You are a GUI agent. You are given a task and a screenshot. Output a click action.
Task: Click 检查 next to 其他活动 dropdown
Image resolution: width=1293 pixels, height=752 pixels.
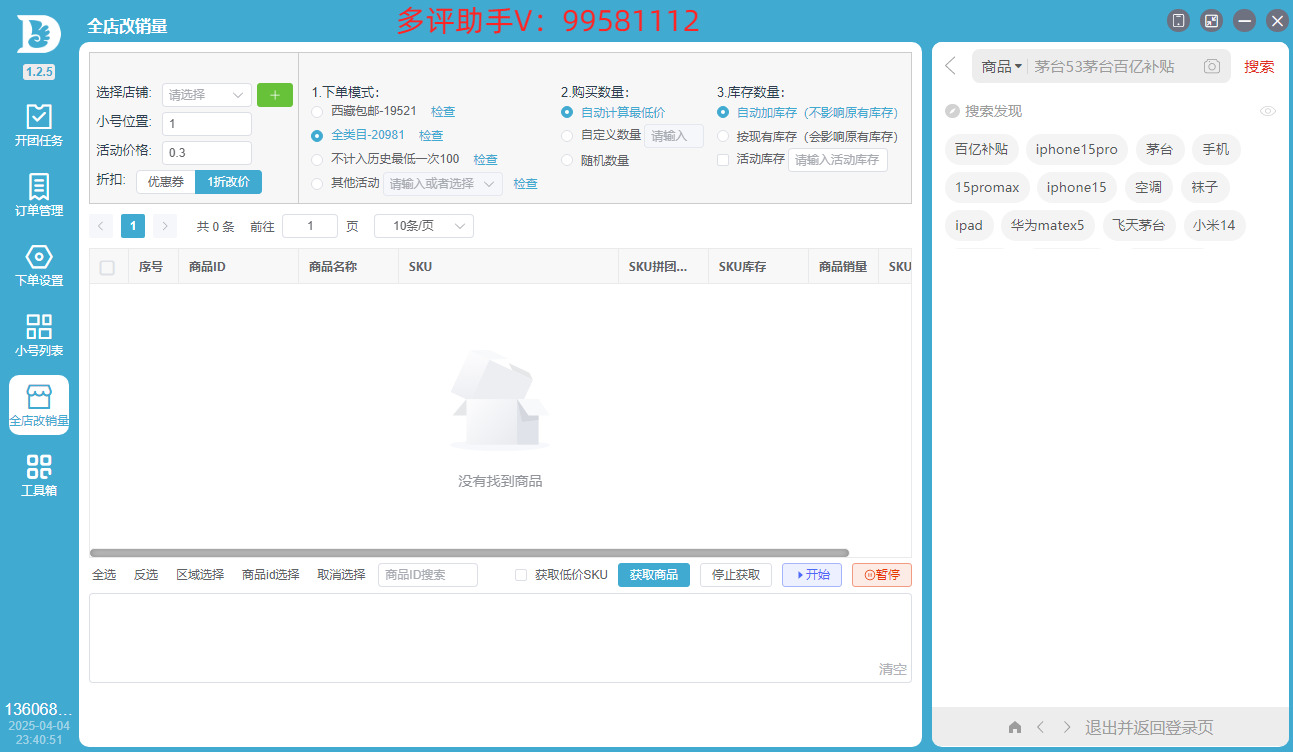[x=526, y=183]
